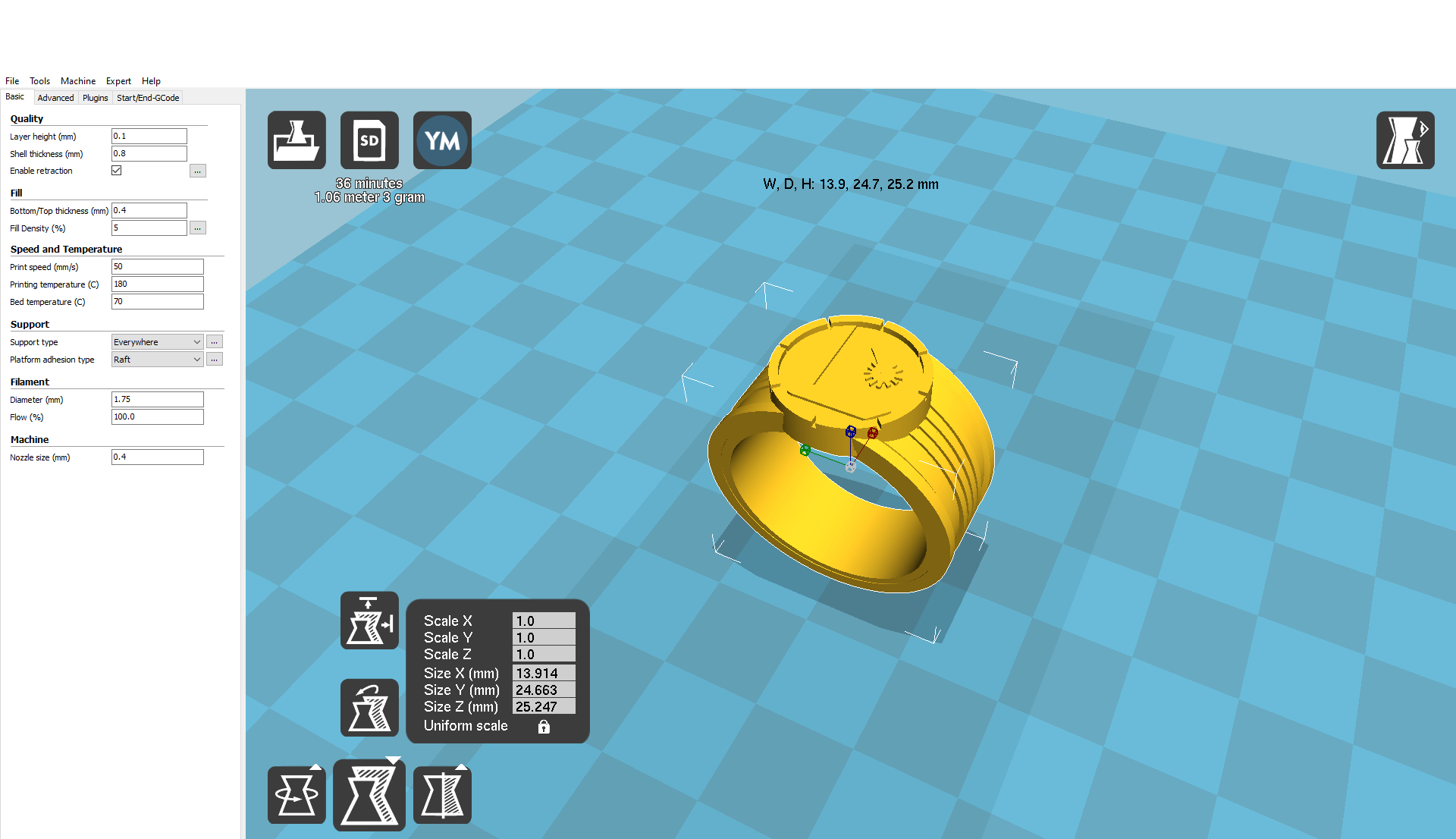Screen dimensions: 1456x839
Task: Click the SD card save icon
Action: (369, 140)
